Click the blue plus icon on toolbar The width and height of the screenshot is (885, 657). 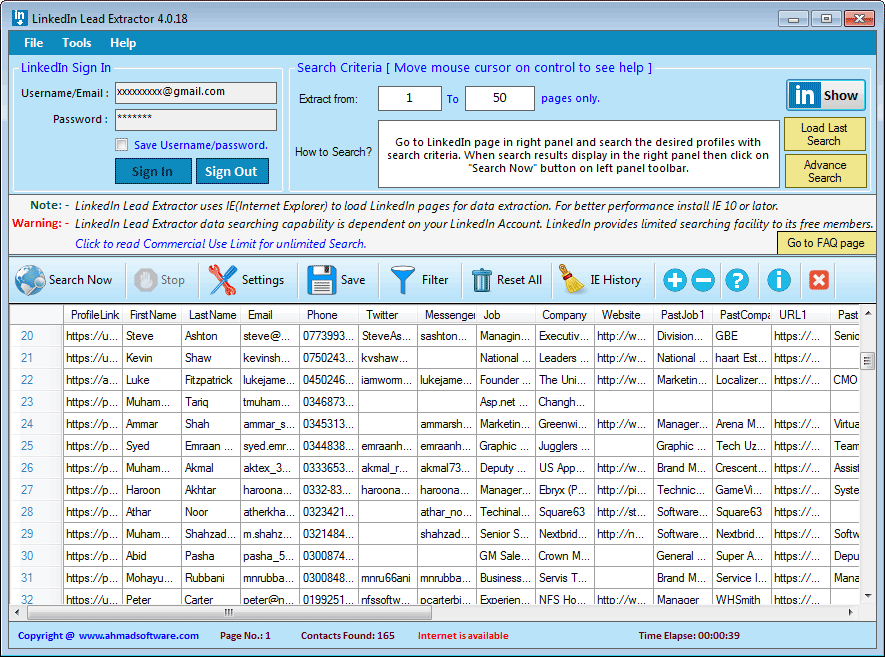(675, 280)
